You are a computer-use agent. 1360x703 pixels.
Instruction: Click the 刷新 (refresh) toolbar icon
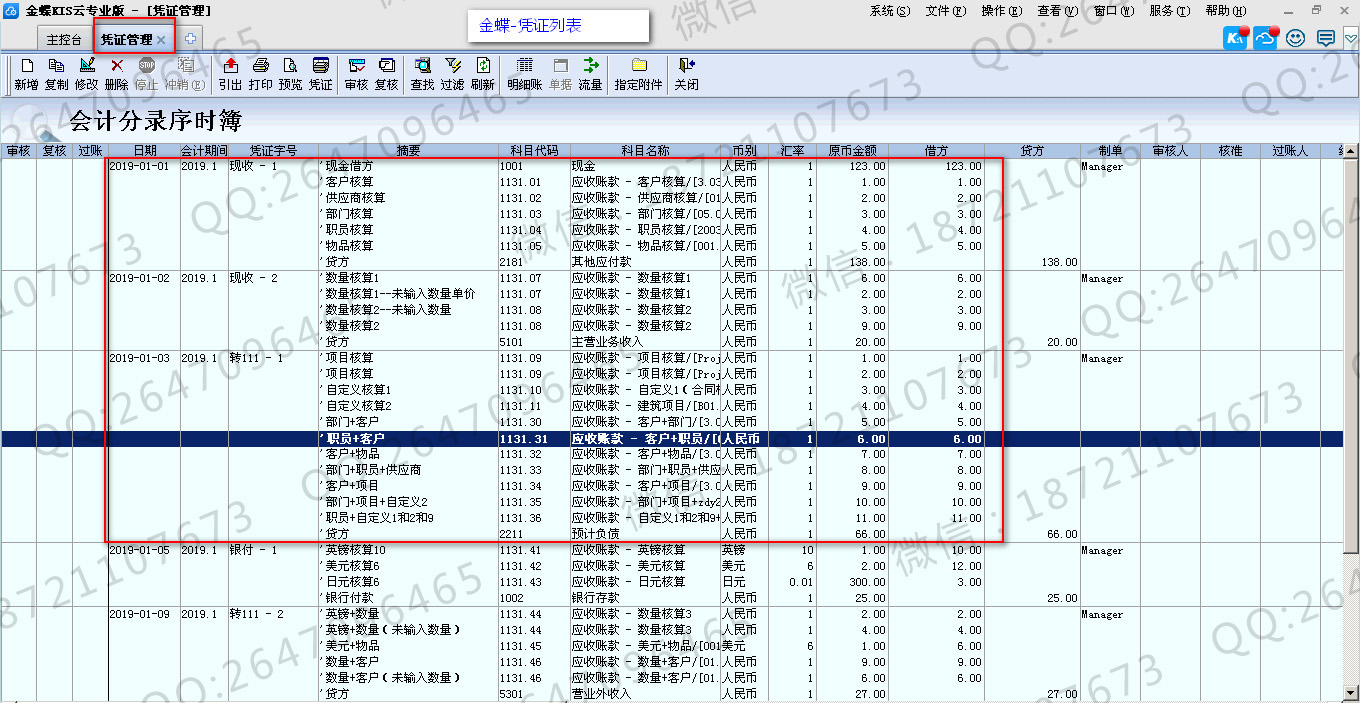coord(482,66)
